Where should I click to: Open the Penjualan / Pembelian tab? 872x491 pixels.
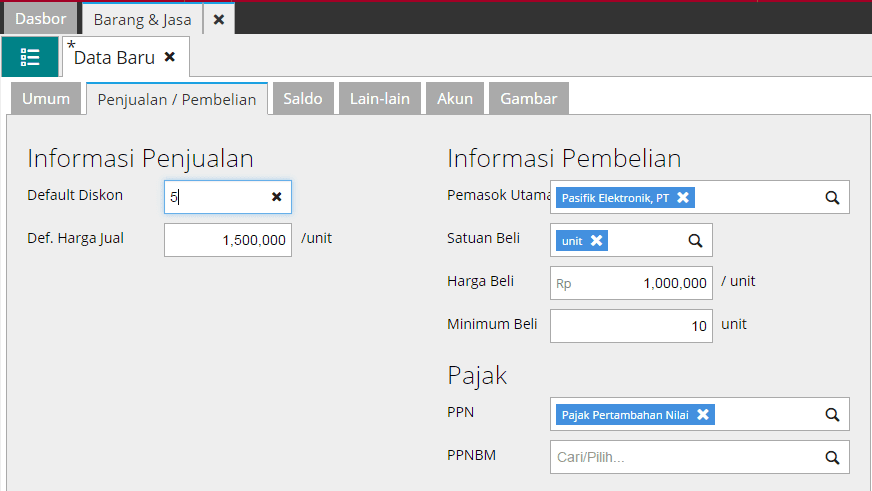tap(177, 99)
